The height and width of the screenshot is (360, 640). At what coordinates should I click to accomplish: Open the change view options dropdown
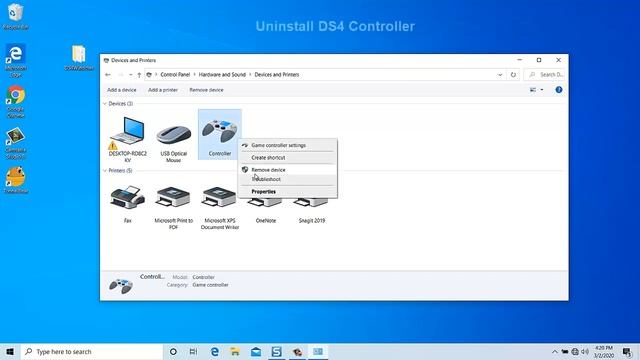click(x=542, y=90)
